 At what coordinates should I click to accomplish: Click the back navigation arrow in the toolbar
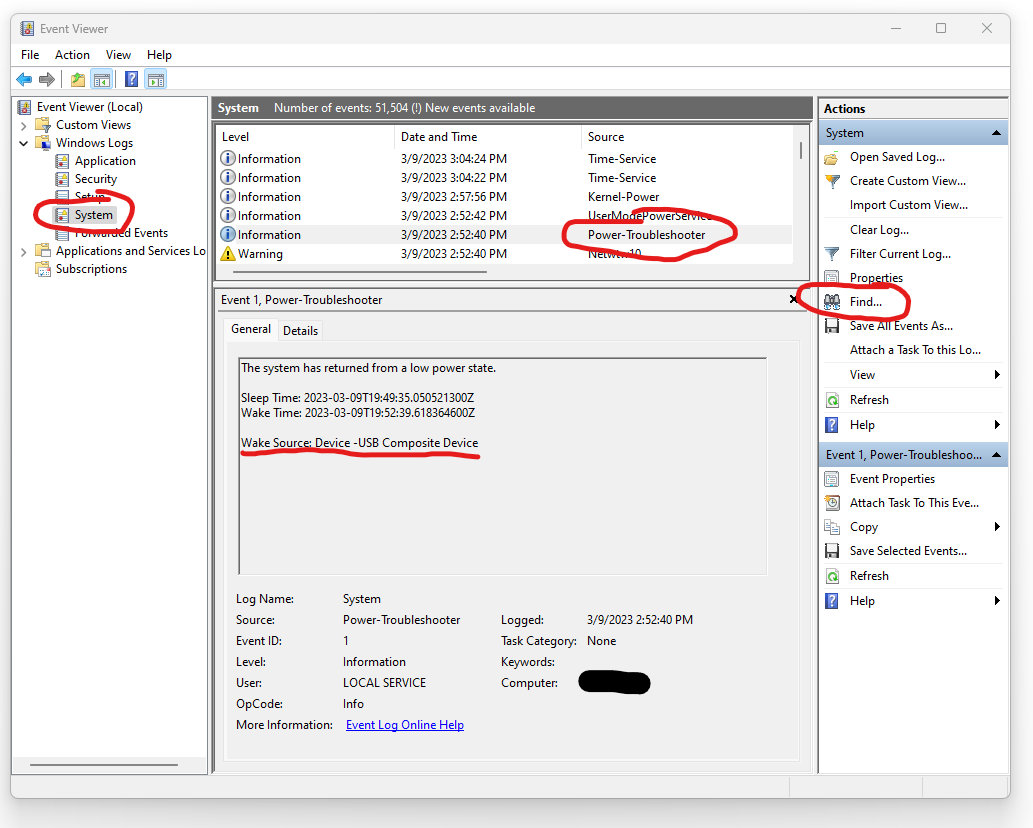tap(24, 79)
